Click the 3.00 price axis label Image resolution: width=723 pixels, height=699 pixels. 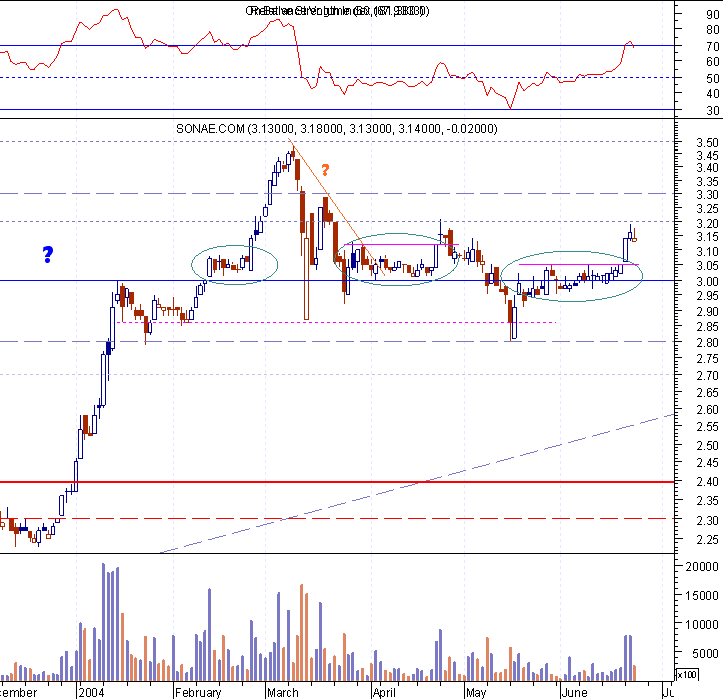pos(707,281)
